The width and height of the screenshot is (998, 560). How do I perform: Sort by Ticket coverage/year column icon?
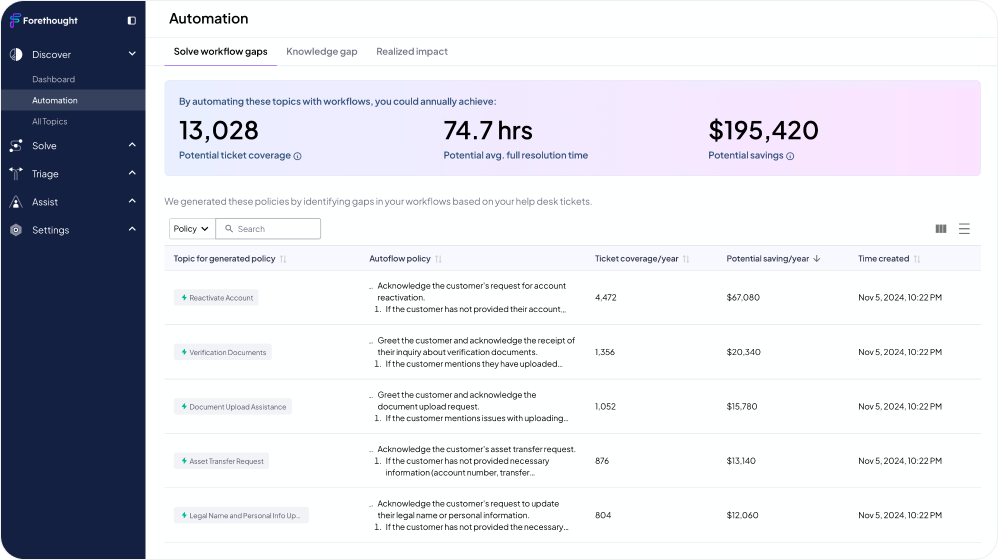[x=686, y=259]
